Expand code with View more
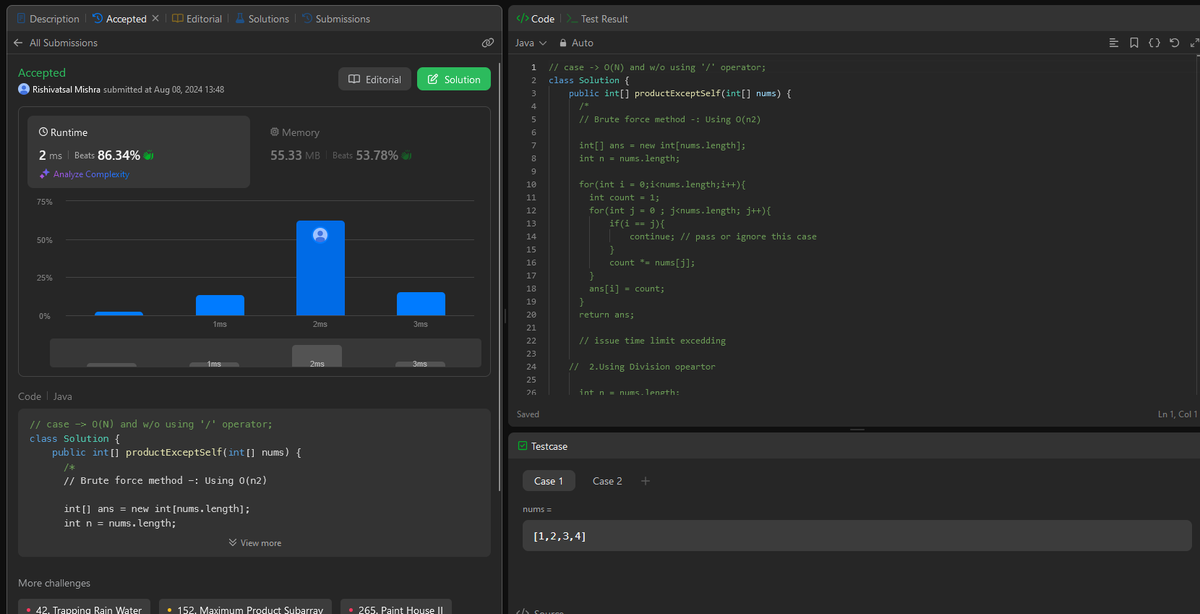This screenshot has width=1200, height=614. [x=255, y=543]
